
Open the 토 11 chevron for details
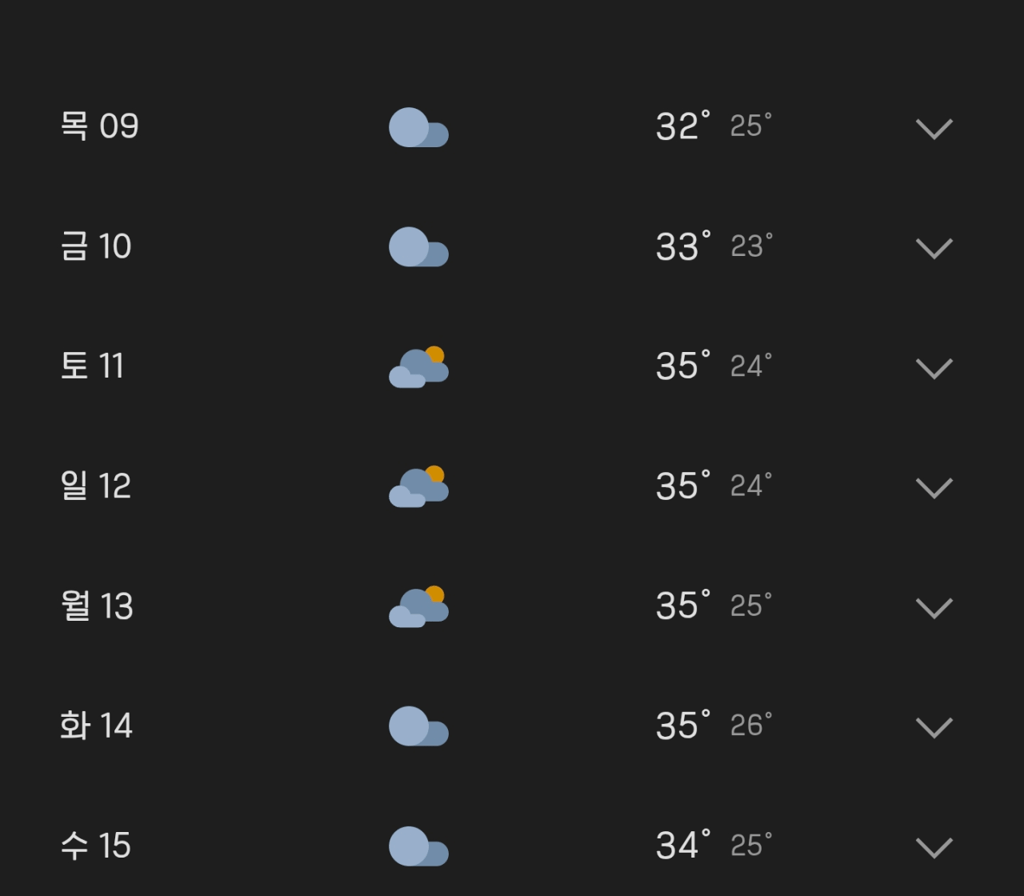(x=935, y=368)
